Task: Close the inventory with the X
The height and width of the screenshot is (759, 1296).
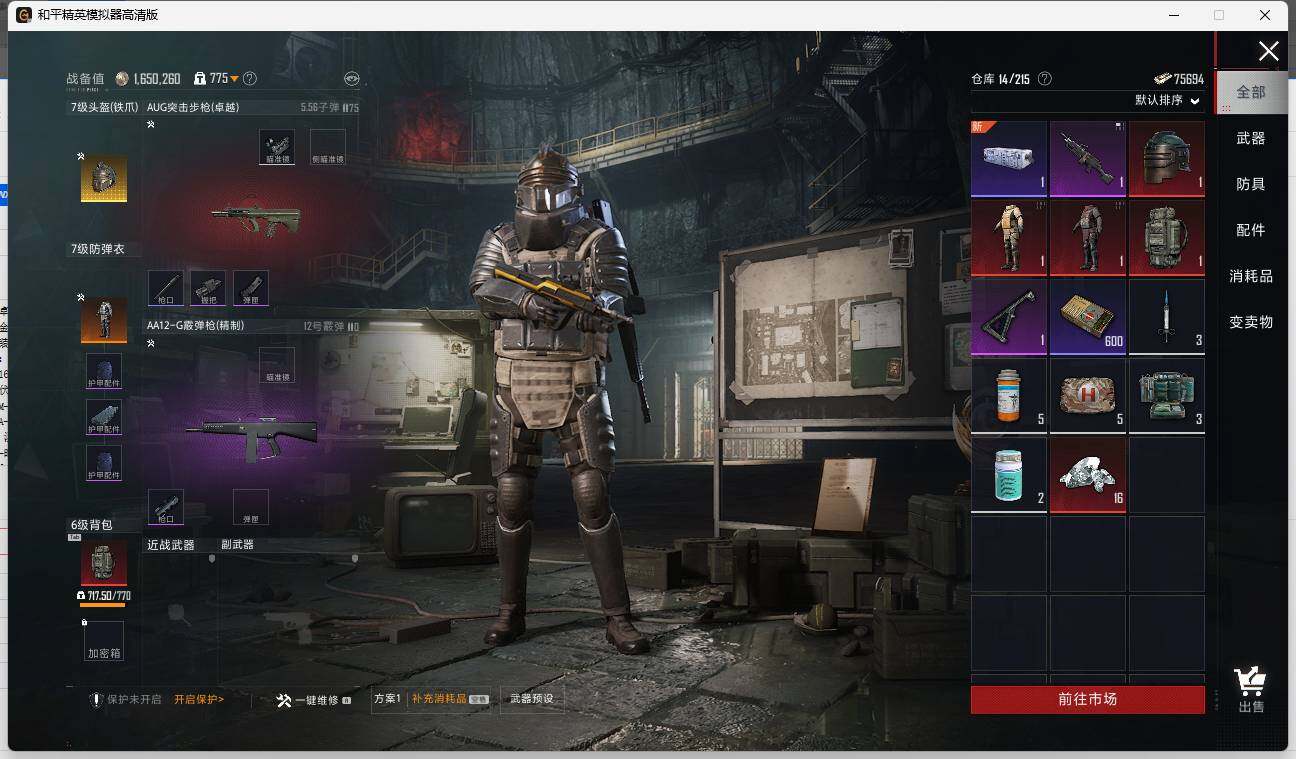Action: [x=1268, y=52]
